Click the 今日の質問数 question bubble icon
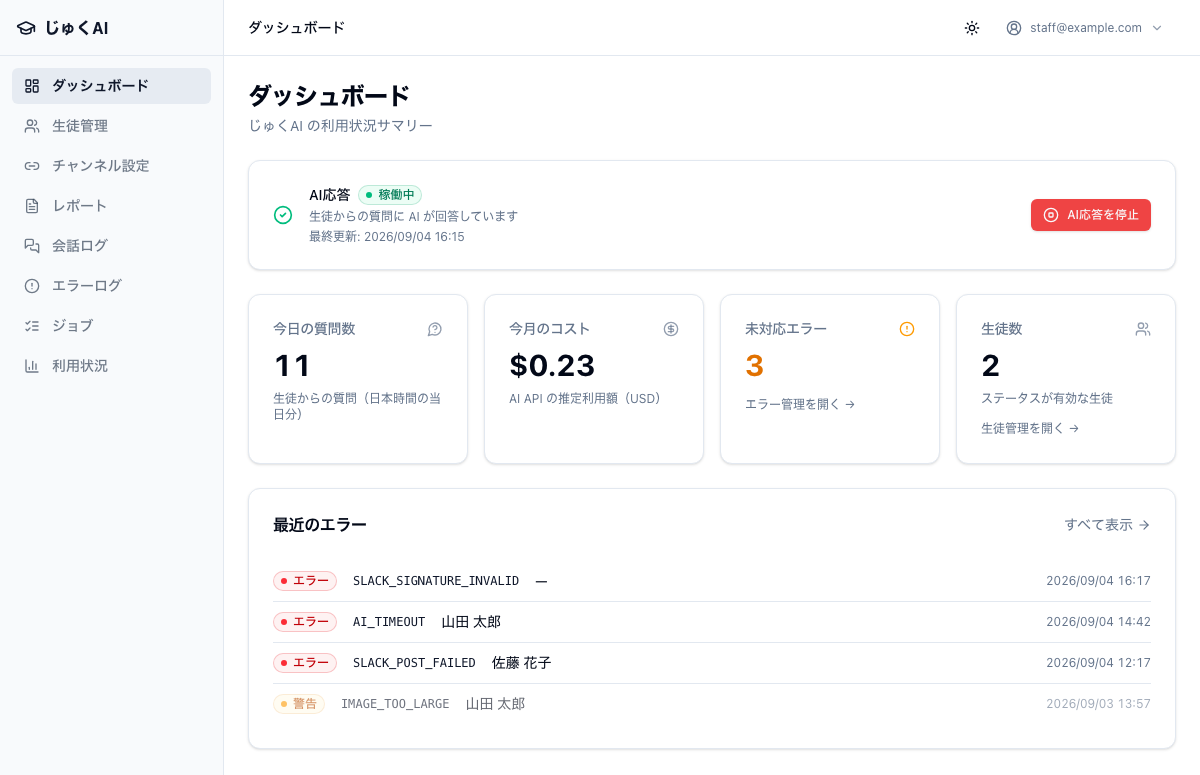This screenshot has width=1200, height=775. (435, 329)
